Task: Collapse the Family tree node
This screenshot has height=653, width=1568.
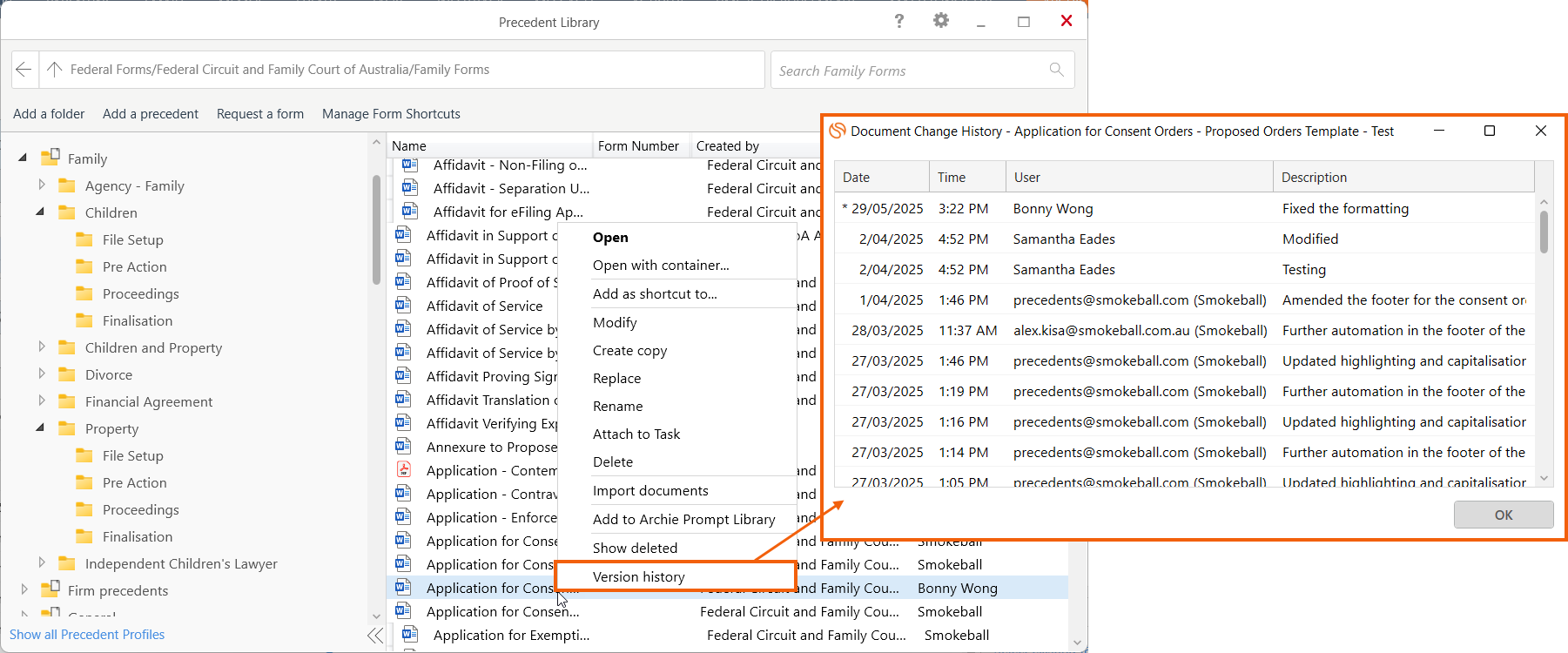Action: click(23, 158)
